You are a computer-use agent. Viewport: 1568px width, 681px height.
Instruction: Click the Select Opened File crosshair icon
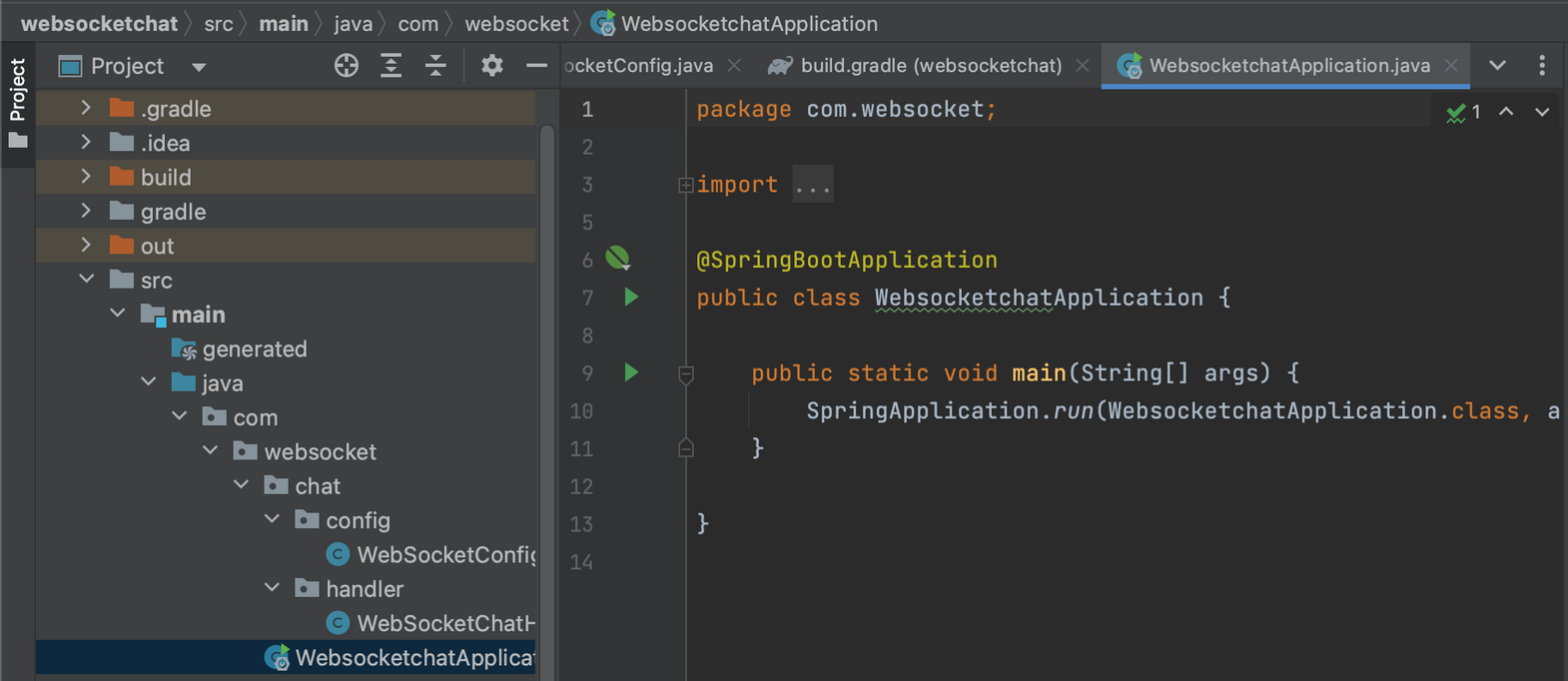click(x=347, y=66)
